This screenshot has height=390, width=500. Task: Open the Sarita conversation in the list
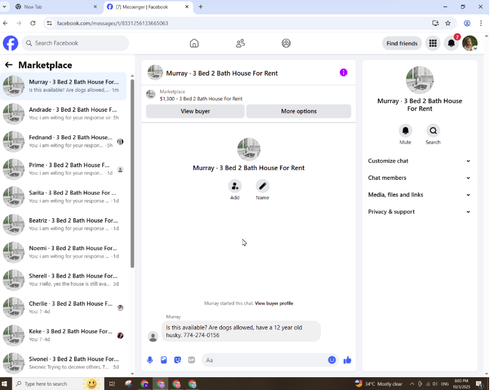pos(64,197)
